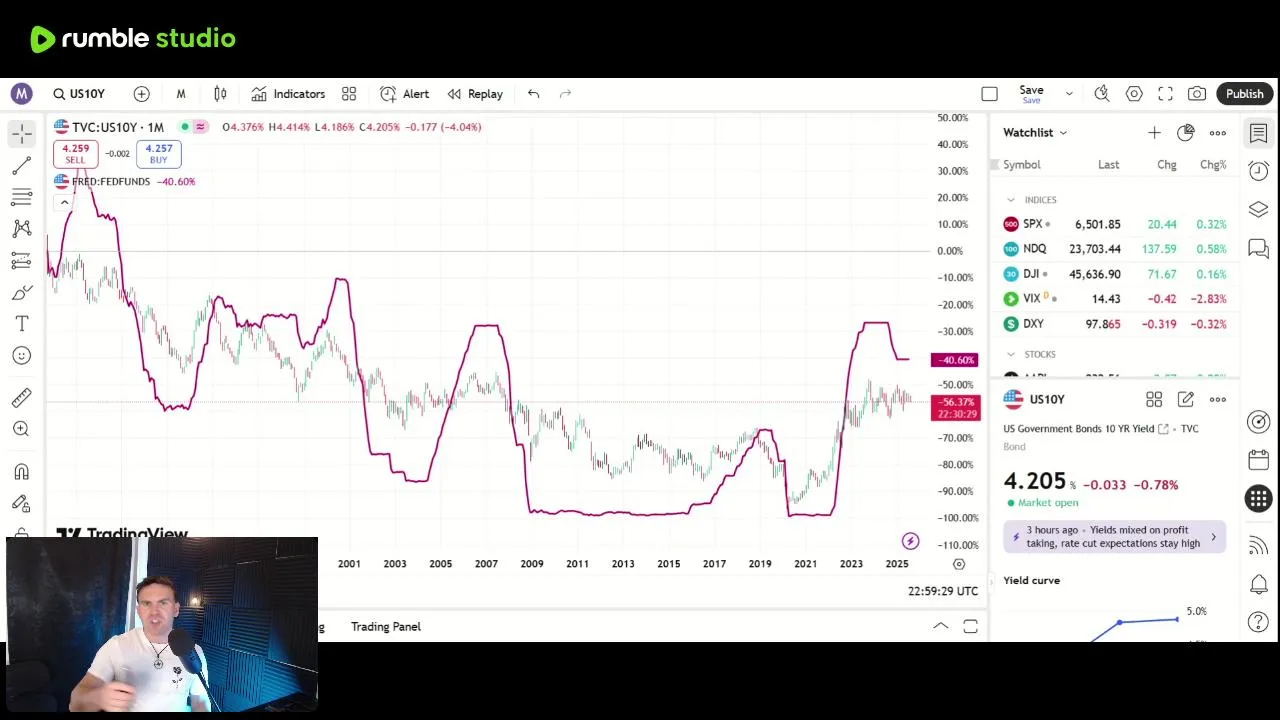Image resolution: width=1280 pixels, height=720 pixels.
Task: Undo the last chart action
Action: pyautogui.click(x=534, y=94)
